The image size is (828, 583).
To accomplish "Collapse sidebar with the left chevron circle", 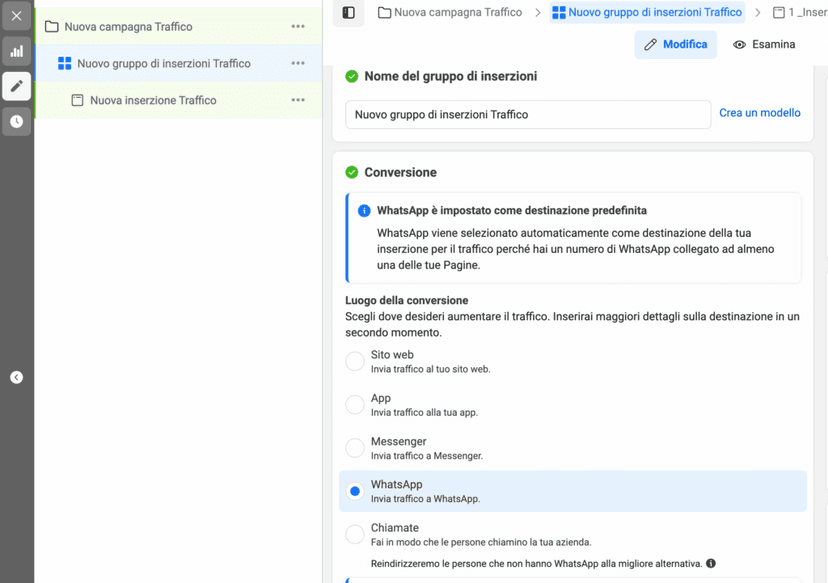I will pos(16,377).
